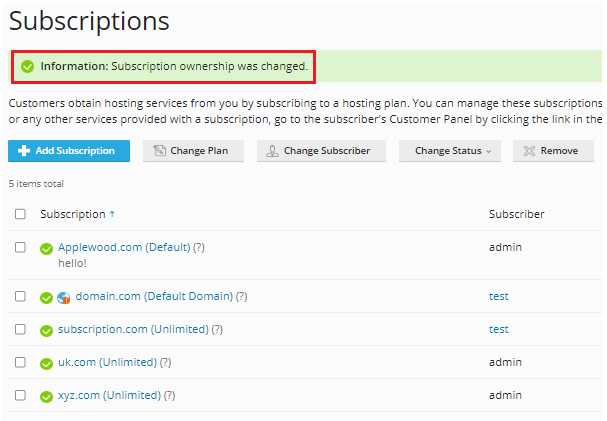The width and height of the screenshot is (607, 421).
Task: Click the help (?) mark after uk.com
Action: pyautogui.click(x=165, y=362)
